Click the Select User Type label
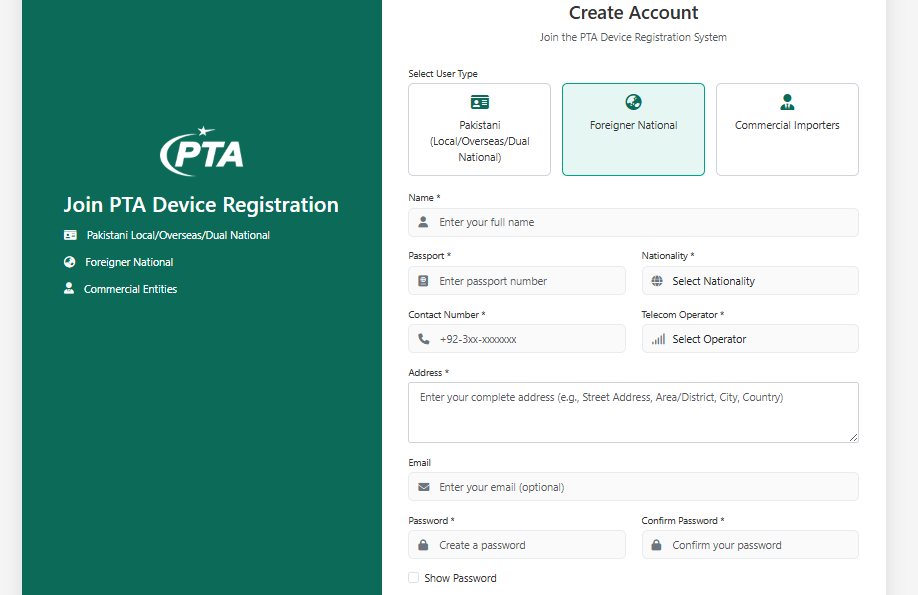Screen dimensions: 918x595 [443, 74]
